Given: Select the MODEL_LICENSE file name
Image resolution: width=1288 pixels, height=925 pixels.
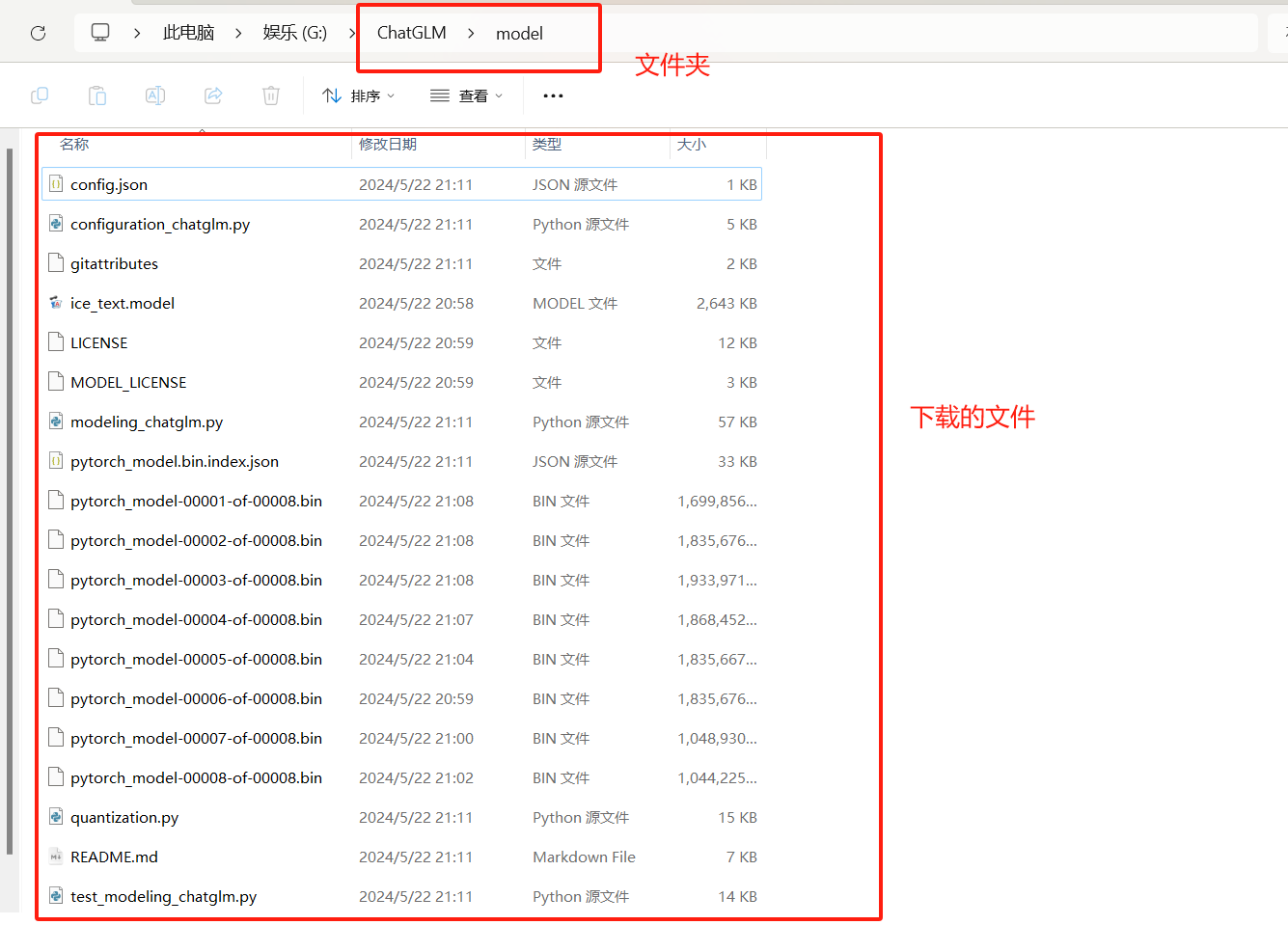Looking at the screenshot, I should pos(128,382).
